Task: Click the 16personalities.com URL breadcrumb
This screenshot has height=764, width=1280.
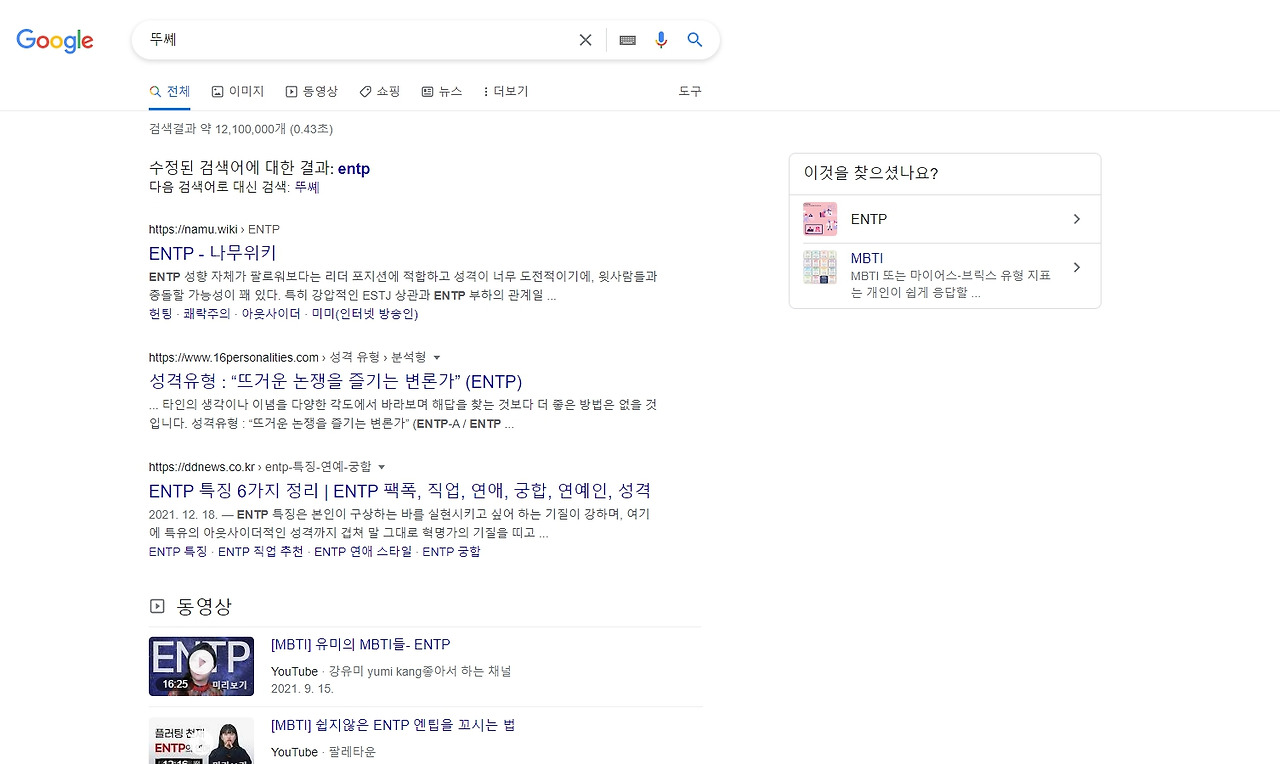Action: pos(288,357)
